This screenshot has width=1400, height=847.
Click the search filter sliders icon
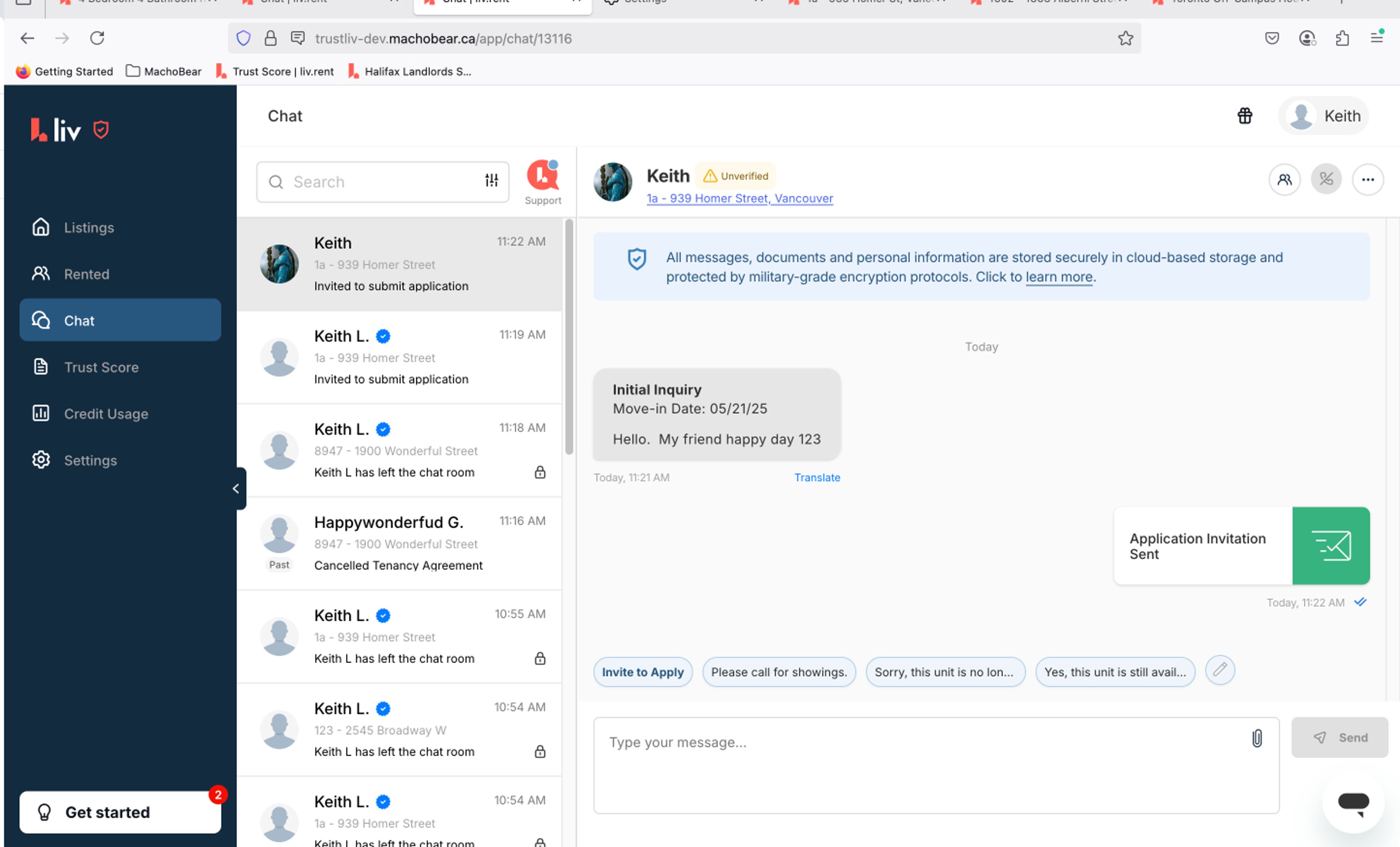click(491, 181)
